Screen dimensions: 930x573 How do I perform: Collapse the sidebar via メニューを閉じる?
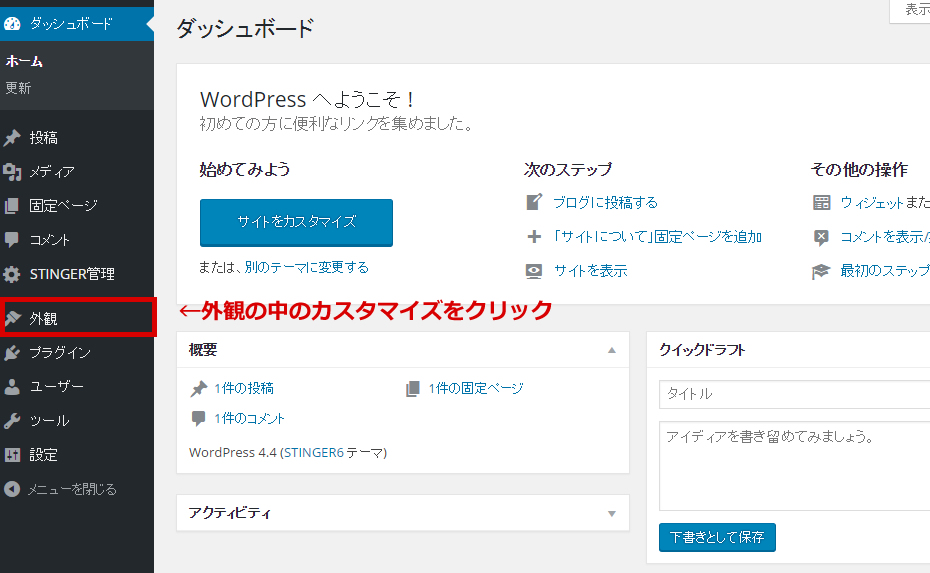60,489
